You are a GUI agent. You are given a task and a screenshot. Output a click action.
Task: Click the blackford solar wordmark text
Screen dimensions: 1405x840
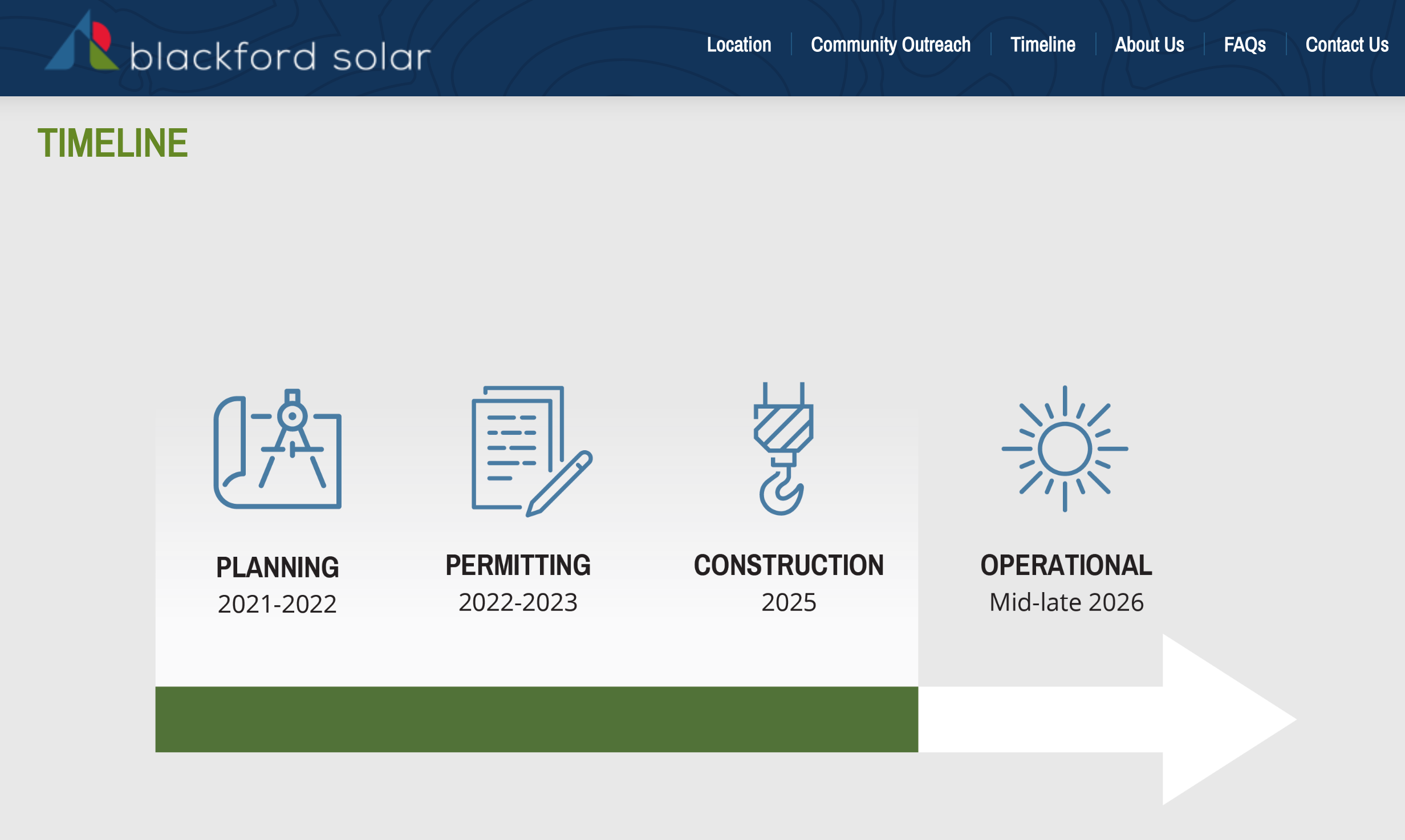tap(280, 56)
